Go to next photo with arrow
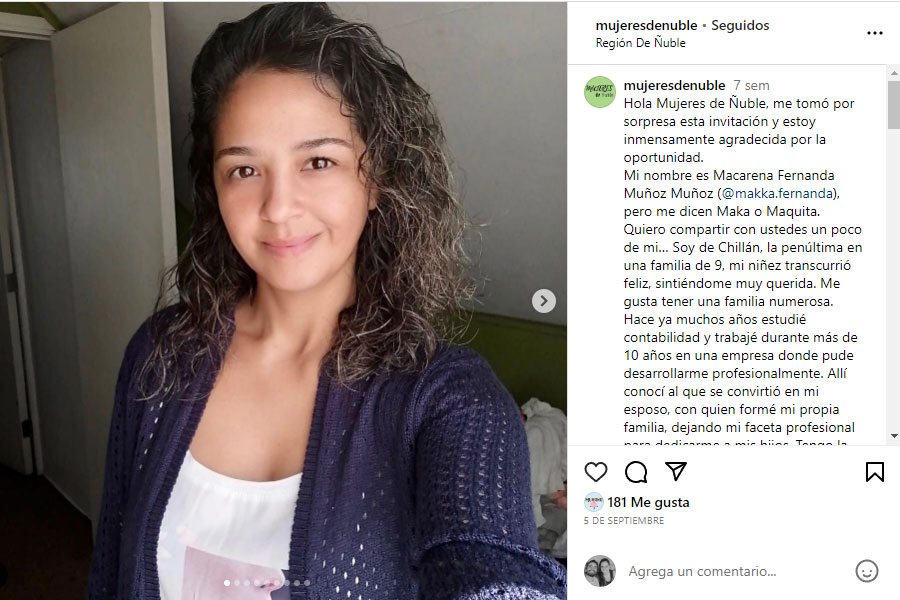 [544, 301]
